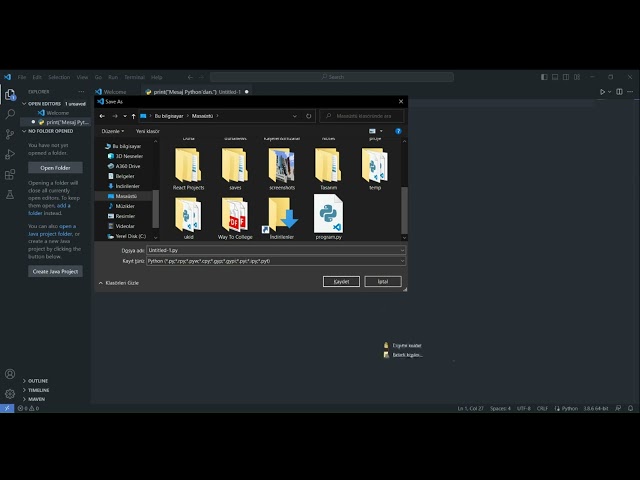
Task: Click the Create Java Project button
Action: click(55, 271)
